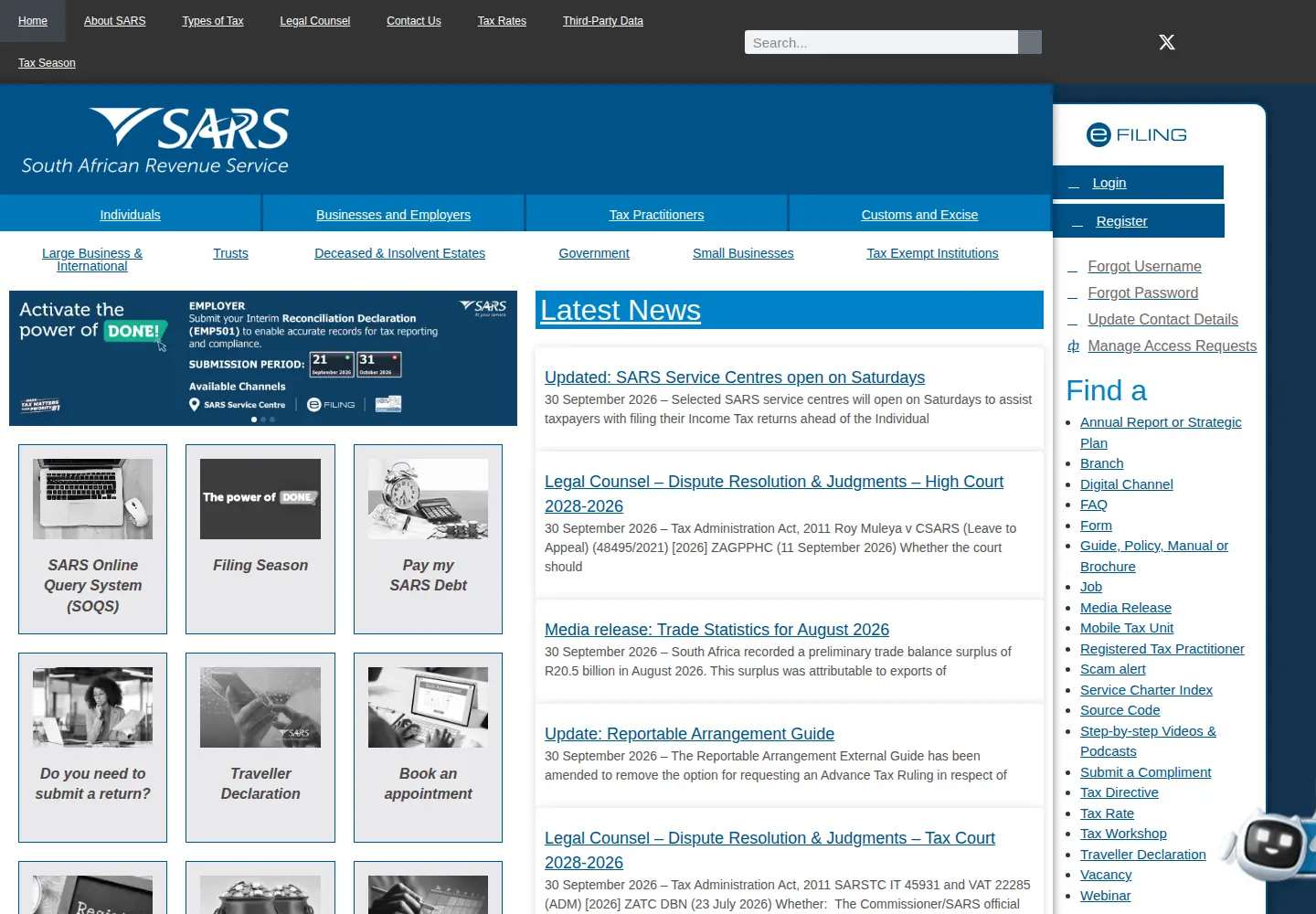The height and width of the screenshot is (914, 1316).
Task: Click the eFiling Register button
Action: (x=1139, y=221)
